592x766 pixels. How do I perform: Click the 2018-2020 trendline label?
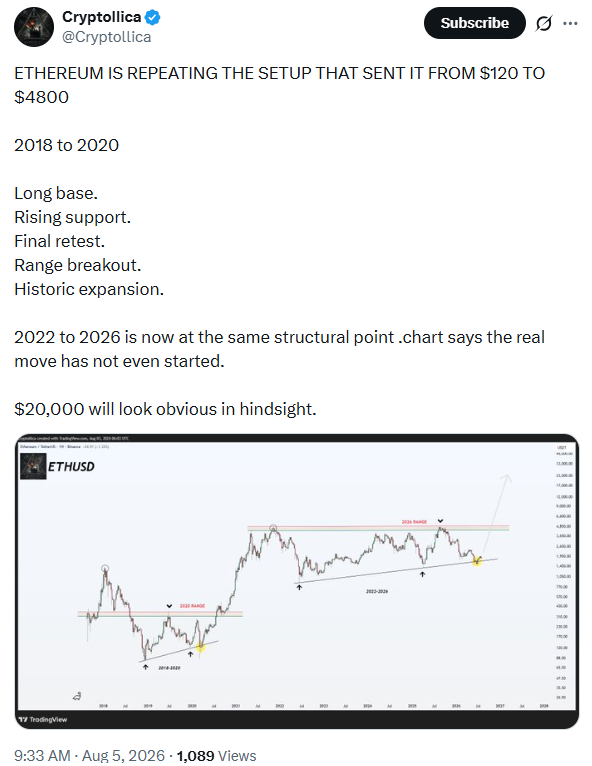tap(169, 667)
